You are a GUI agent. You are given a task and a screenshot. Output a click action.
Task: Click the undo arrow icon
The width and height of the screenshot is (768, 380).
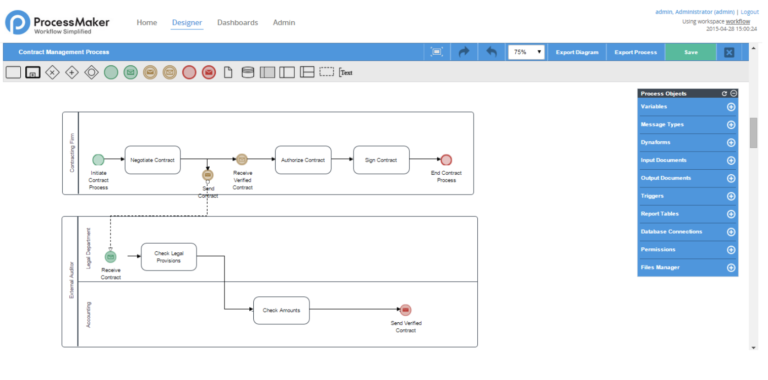pos(491,52)
